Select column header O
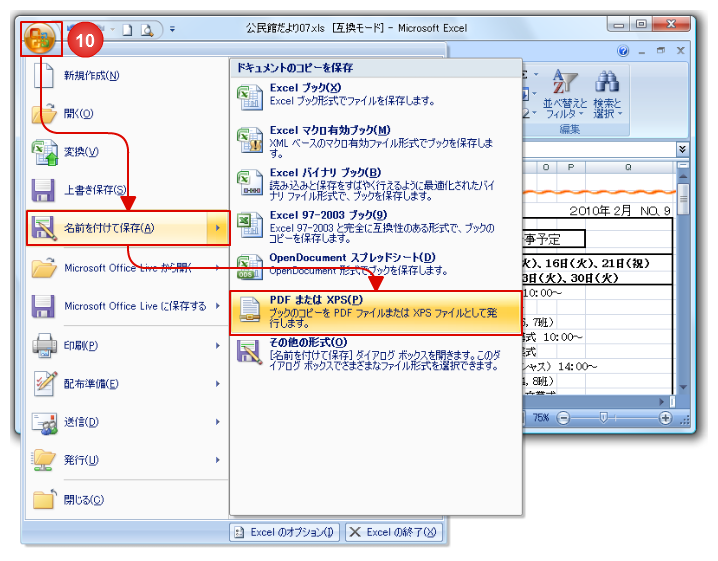Screen dimensions: 718x561 [546, 167]
